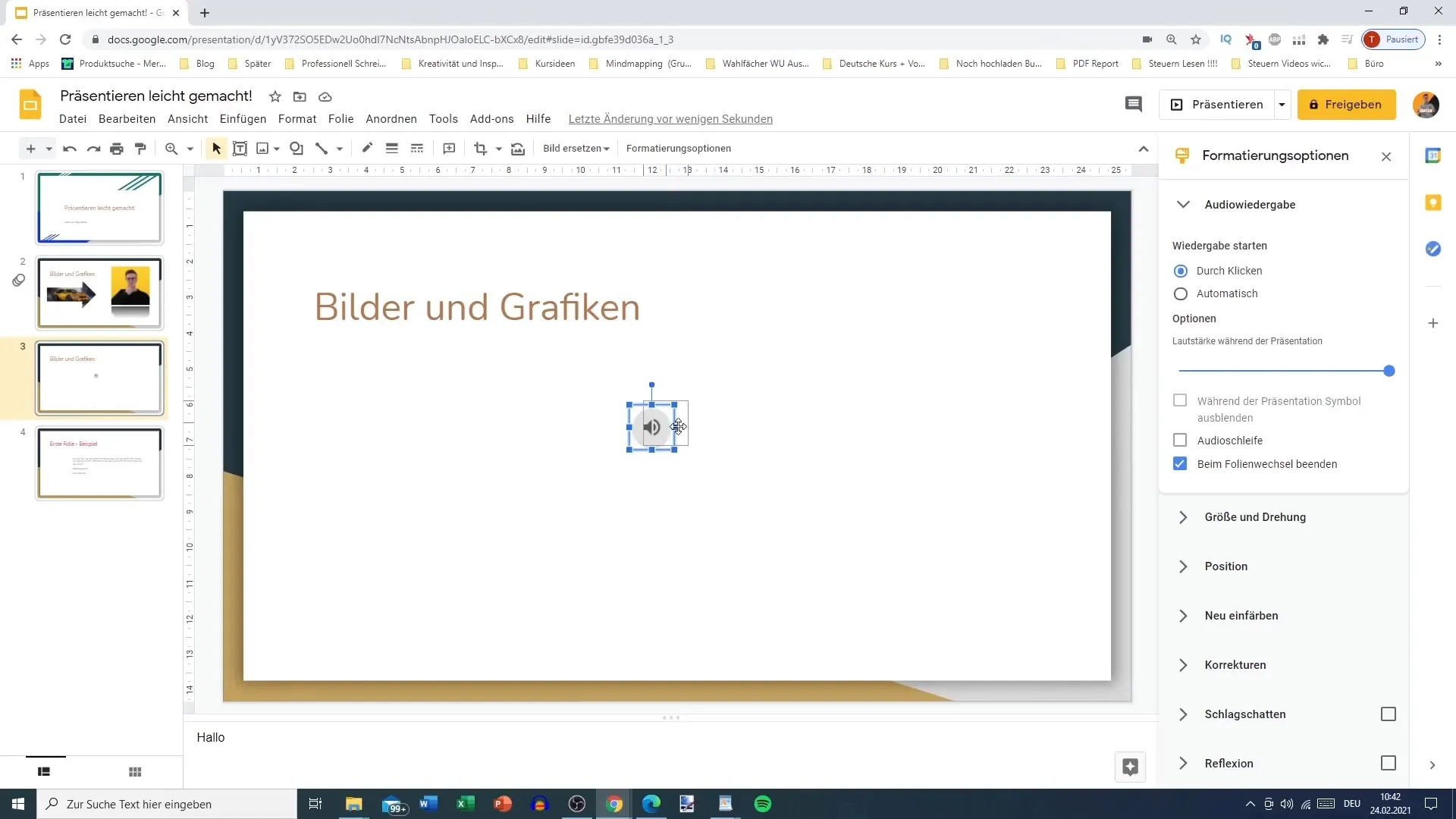Open the Anordnen menu
This screenshot has width=1456, height=819.
pyautogui.click(x=391, y=119)
